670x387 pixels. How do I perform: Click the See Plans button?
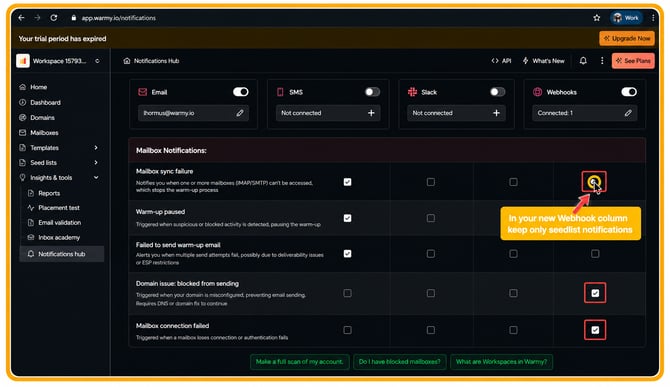pyautogui.click(x=633, y=61)
